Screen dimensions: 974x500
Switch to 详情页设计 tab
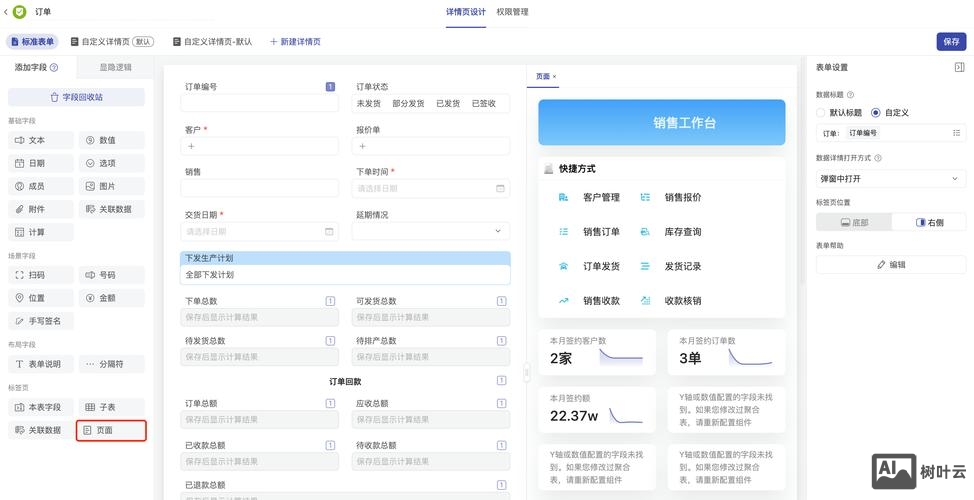466,12
